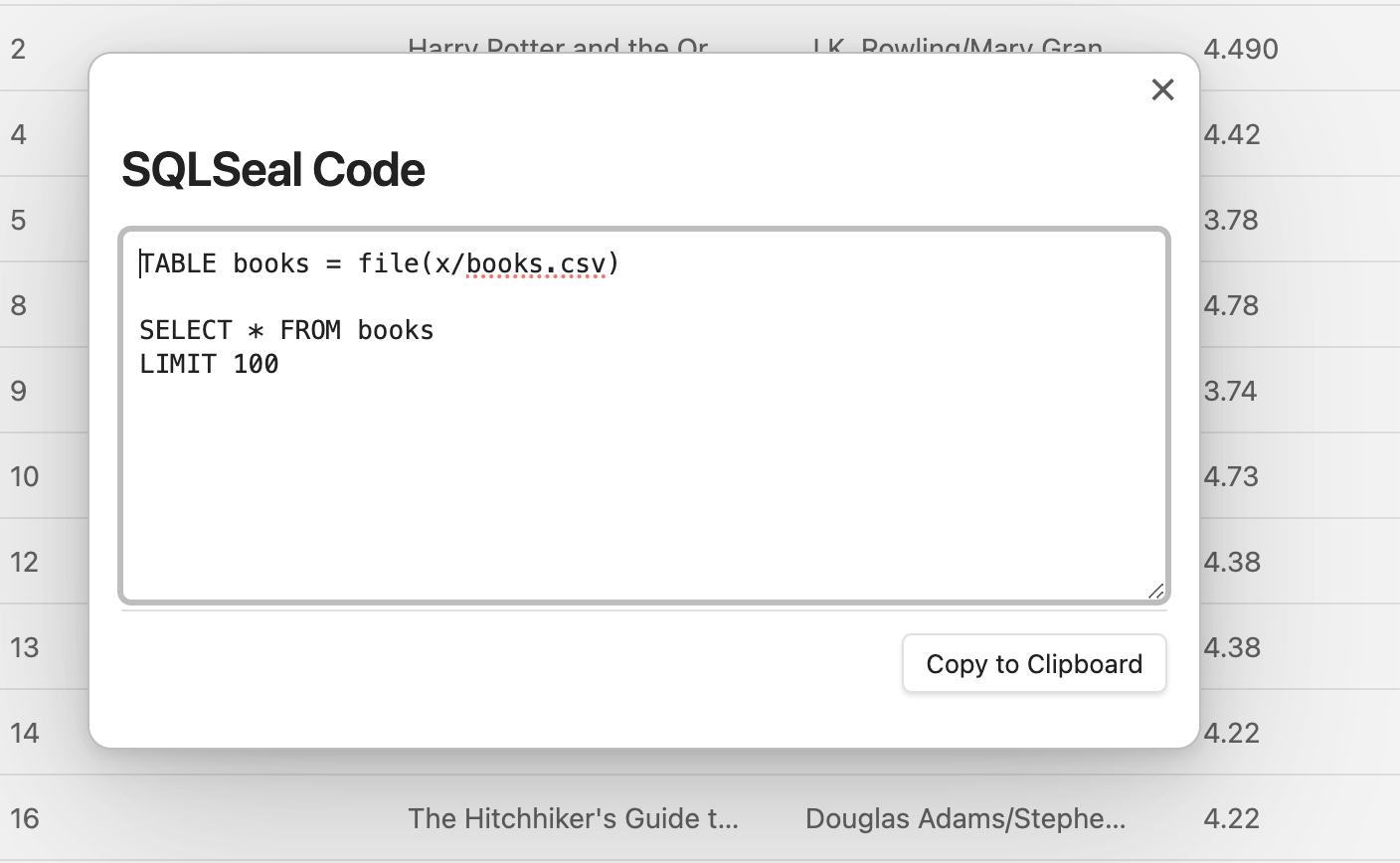Viewport: 1400px width, 863px height.
Task: Click the Copy to Clipboard button
Action: (x=1034, y=663)
